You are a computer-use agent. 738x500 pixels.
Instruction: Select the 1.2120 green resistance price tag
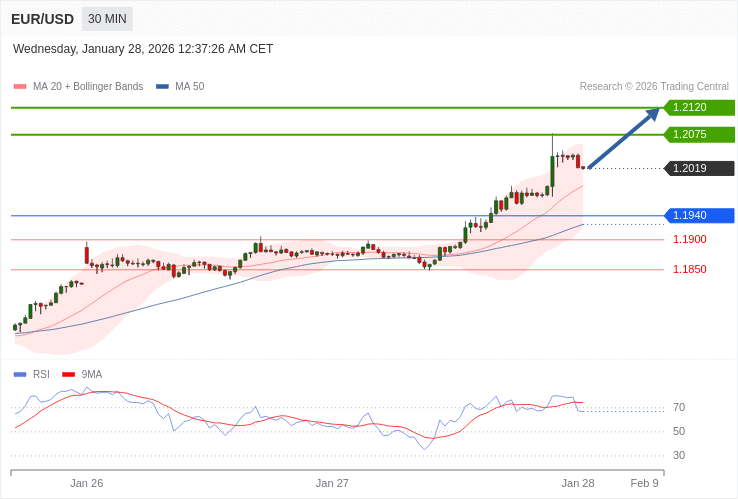pyautogui.click(x=700, y=107)
